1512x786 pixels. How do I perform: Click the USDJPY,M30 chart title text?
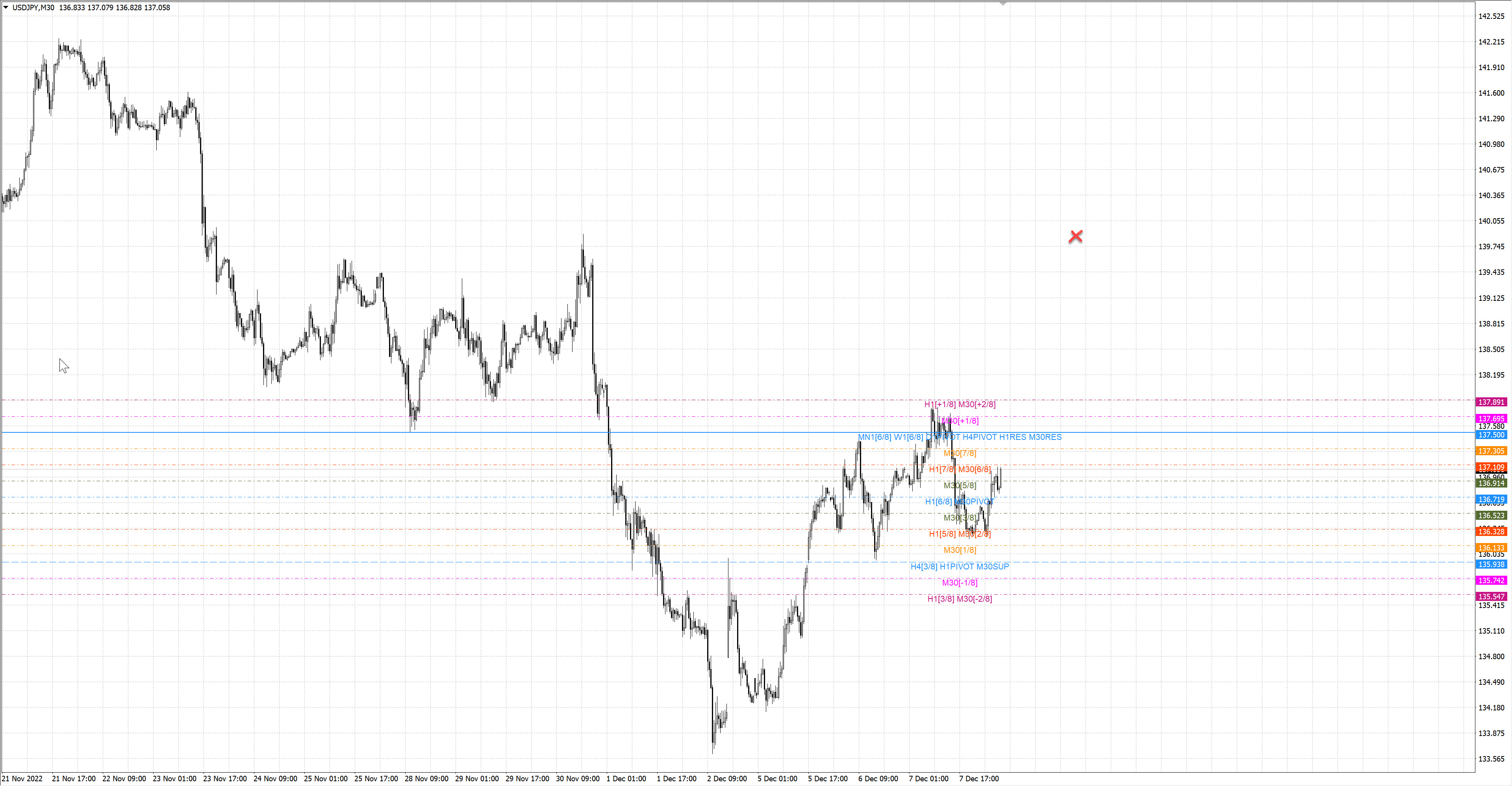[x=33, y=7]
